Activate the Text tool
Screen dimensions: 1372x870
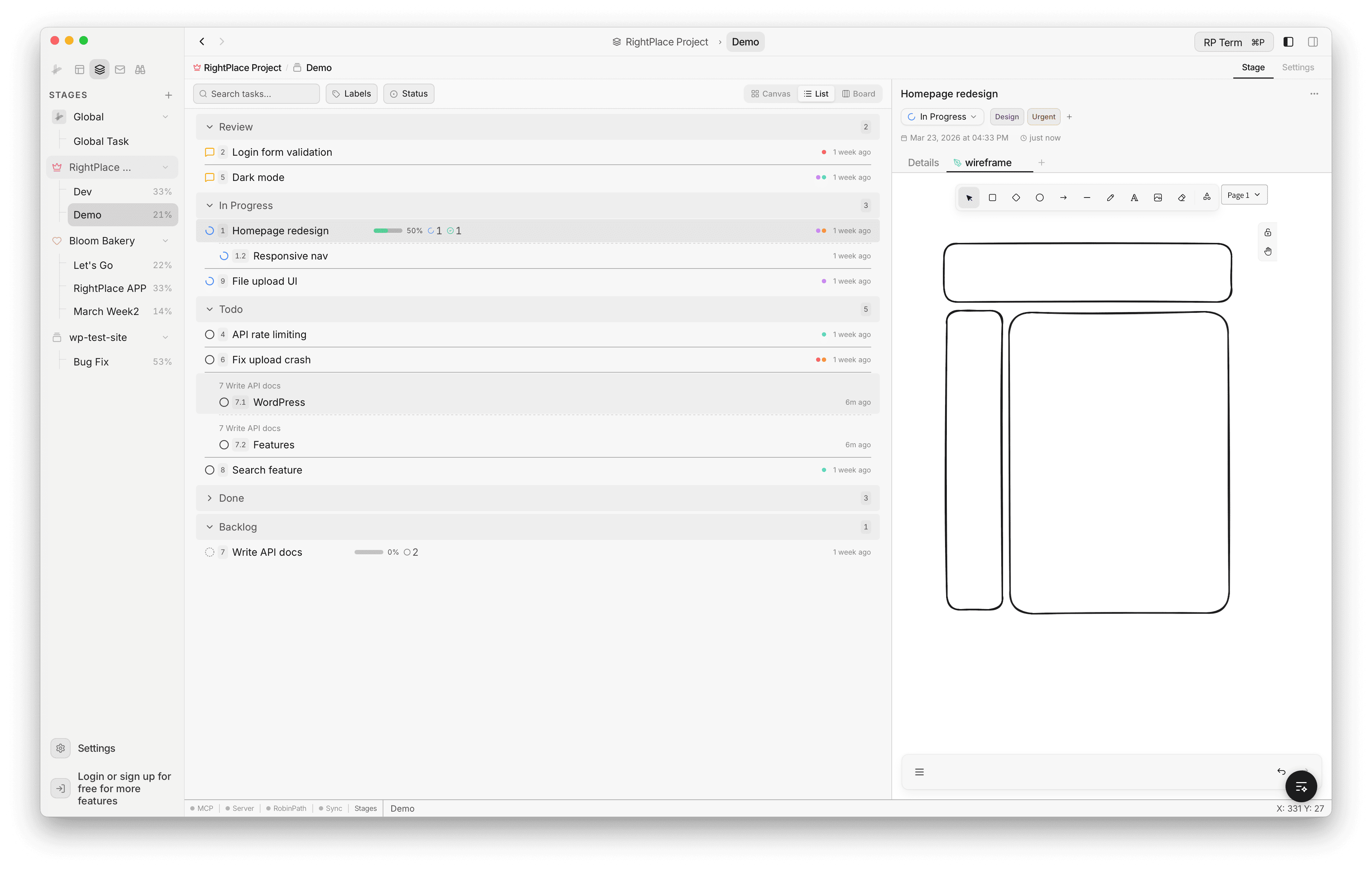tap(1135, 197)
